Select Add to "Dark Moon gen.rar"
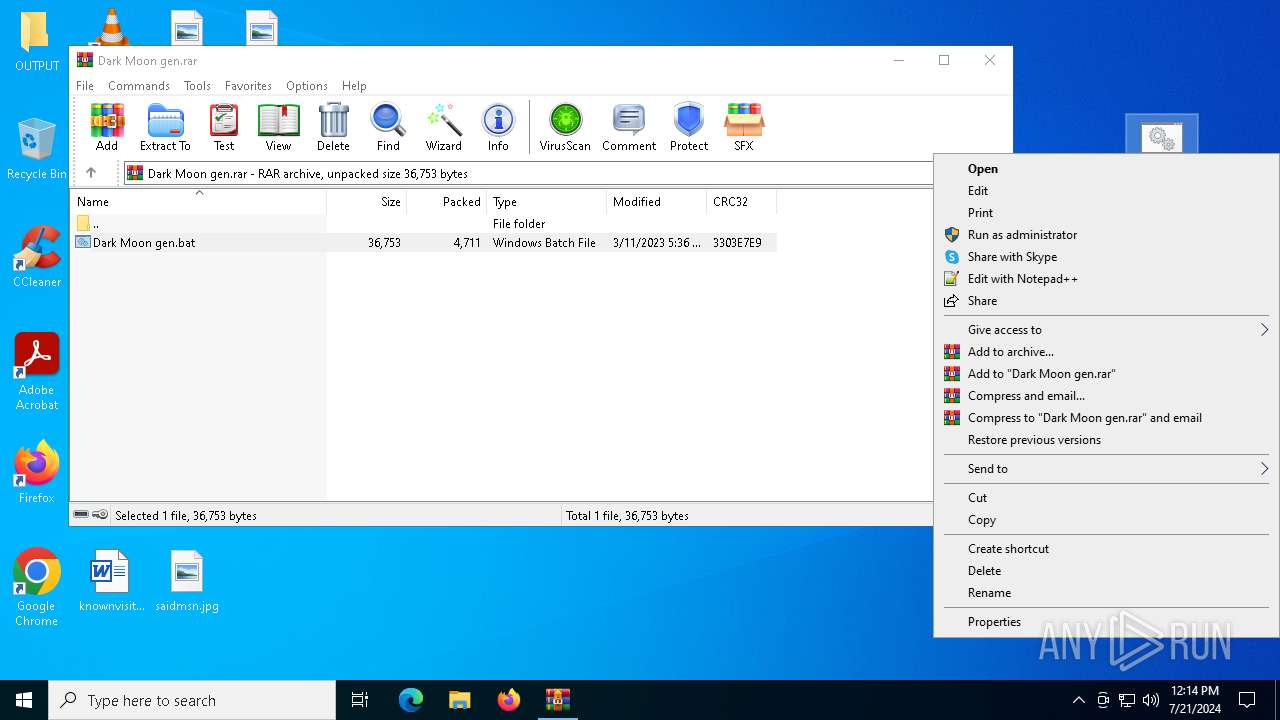 1106,374
